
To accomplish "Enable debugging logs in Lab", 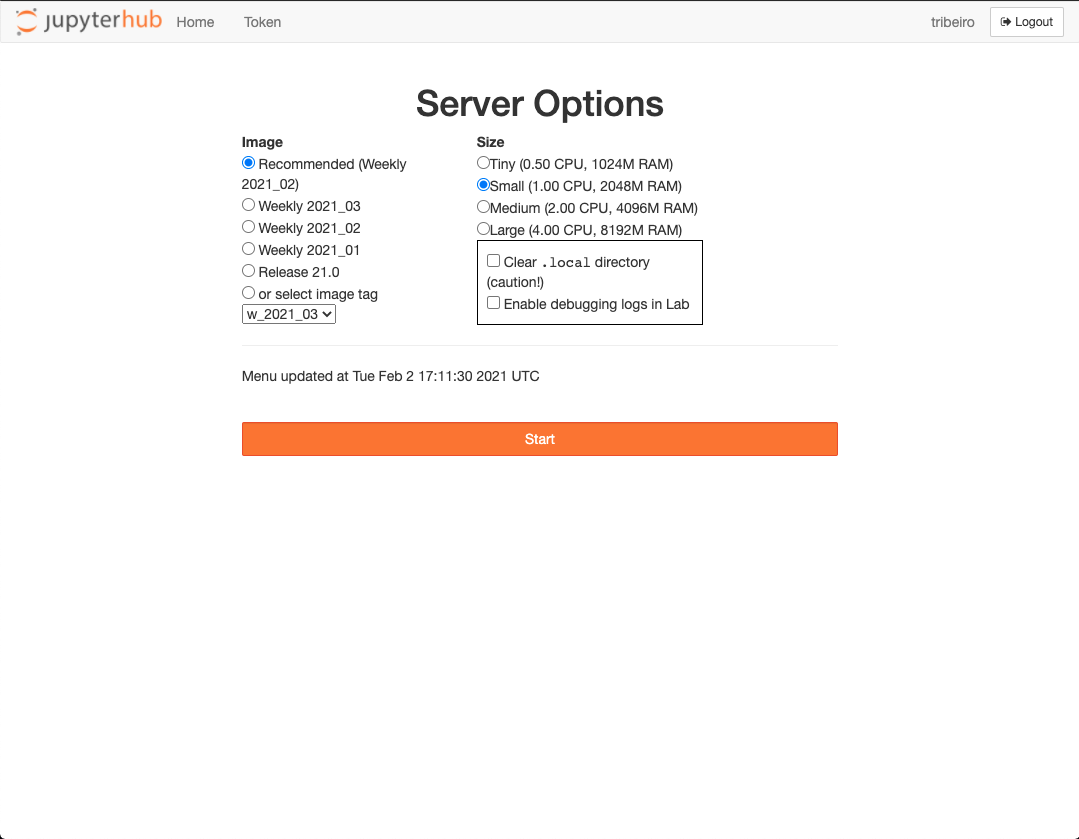I will pyautogui.click(x=493, y=302).
